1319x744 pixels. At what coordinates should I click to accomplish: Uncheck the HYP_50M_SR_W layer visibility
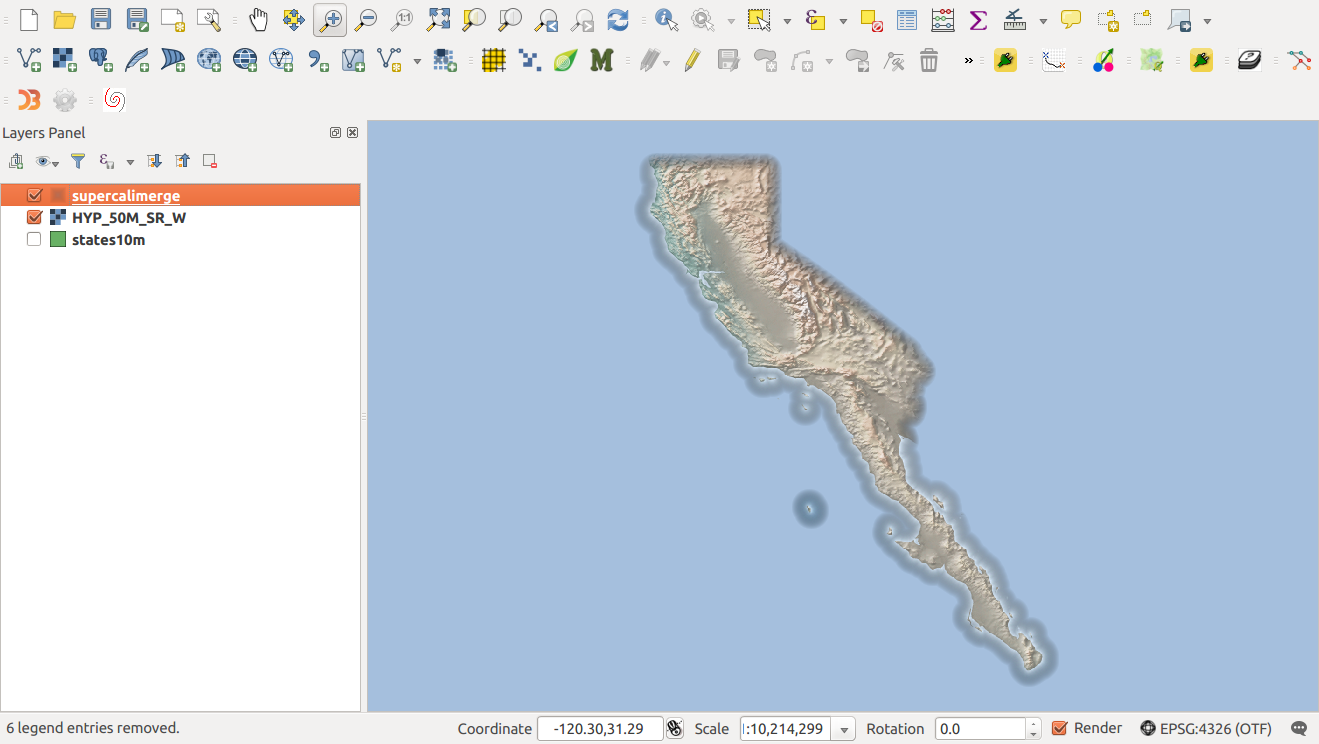pos(34,217)
